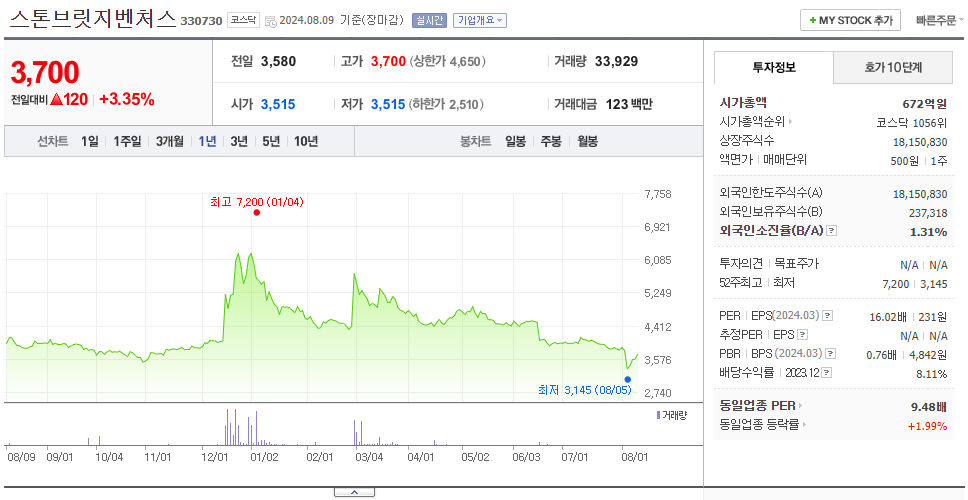Click the calendar clock icon beside date

tap(270, 20)
